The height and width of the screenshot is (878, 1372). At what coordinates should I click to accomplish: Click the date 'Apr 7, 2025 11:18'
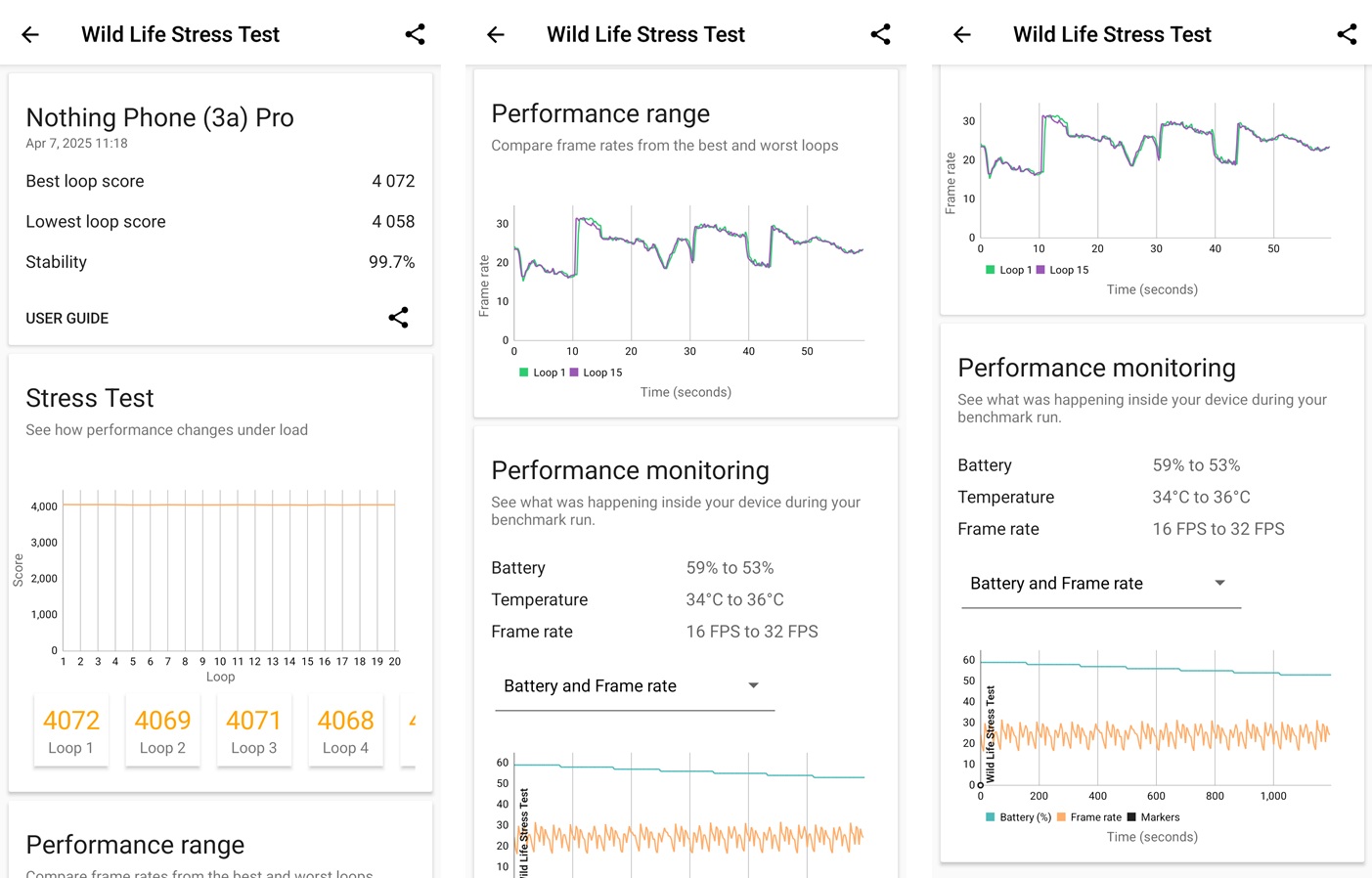76,144
